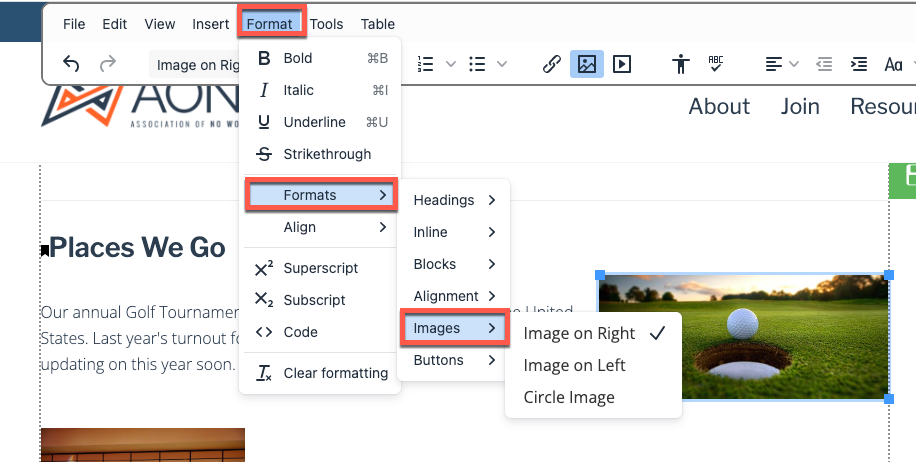Open the text alignment dropdown arrow

coord(794,64)
